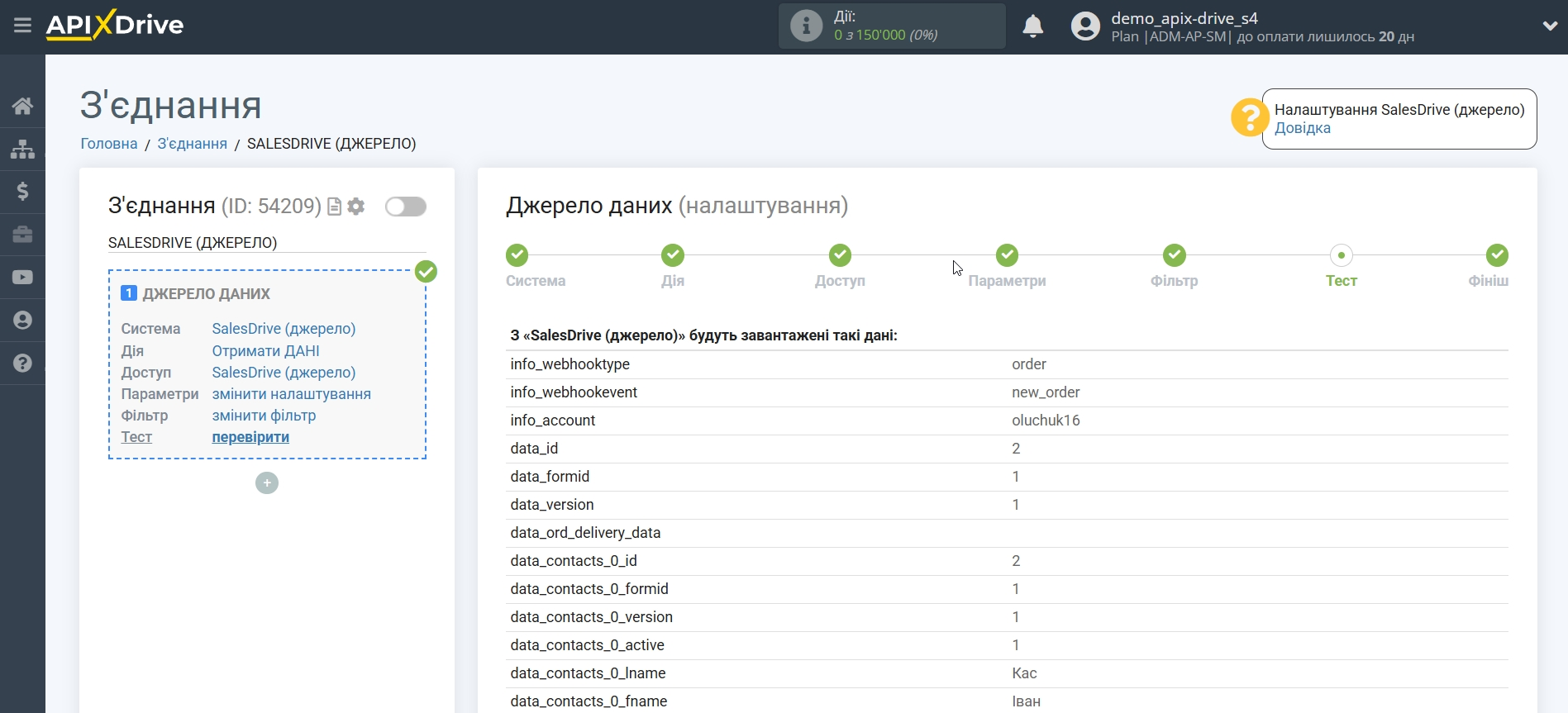Viewport: 1568px width, 713px height.
Task: Click the Іван first name value
Action: (1026, 701)
